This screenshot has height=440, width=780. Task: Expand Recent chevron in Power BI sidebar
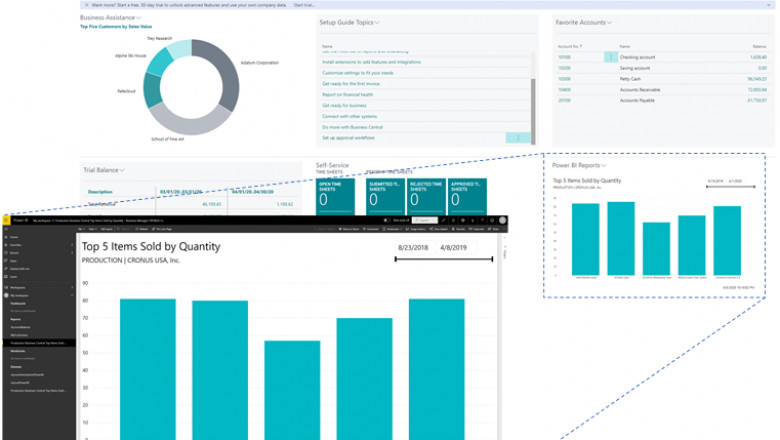72,253
